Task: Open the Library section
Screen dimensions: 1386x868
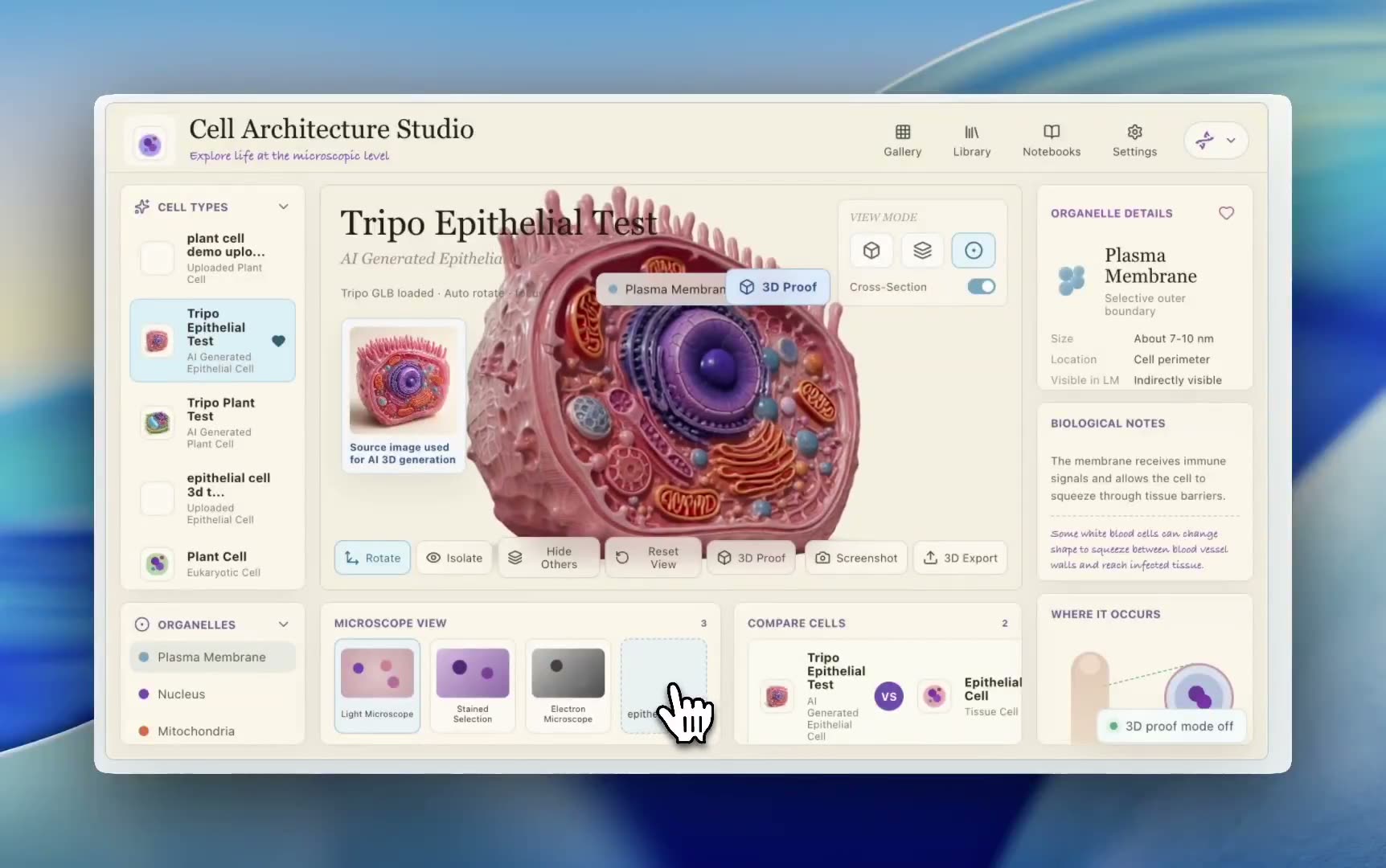Action: (x=971, y=141)
